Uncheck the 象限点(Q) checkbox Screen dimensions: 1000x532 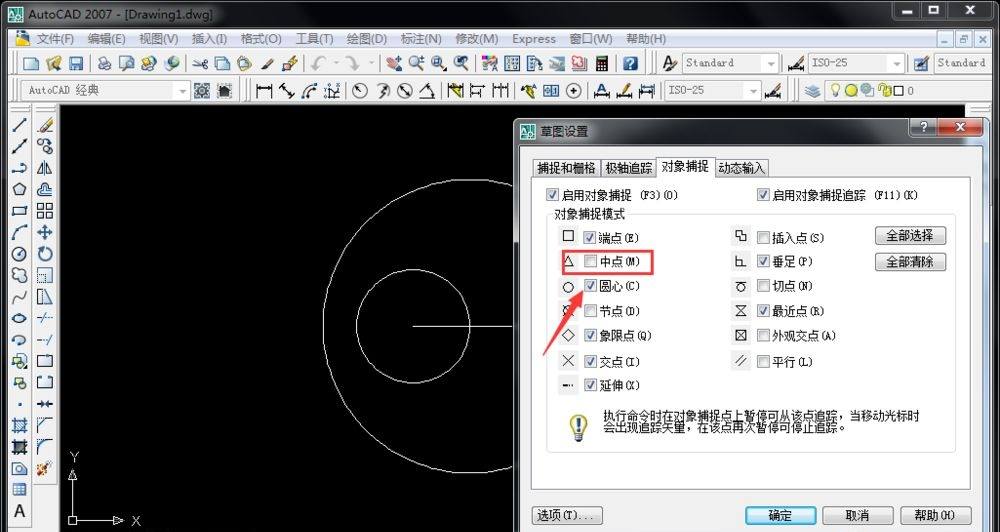[590, 335]
